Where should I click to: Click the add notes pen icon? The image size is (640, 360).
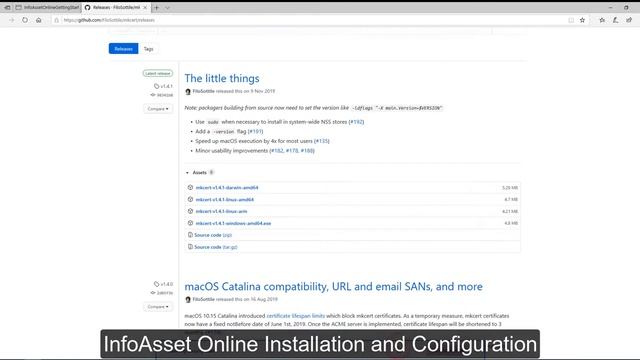coord(616,20)
